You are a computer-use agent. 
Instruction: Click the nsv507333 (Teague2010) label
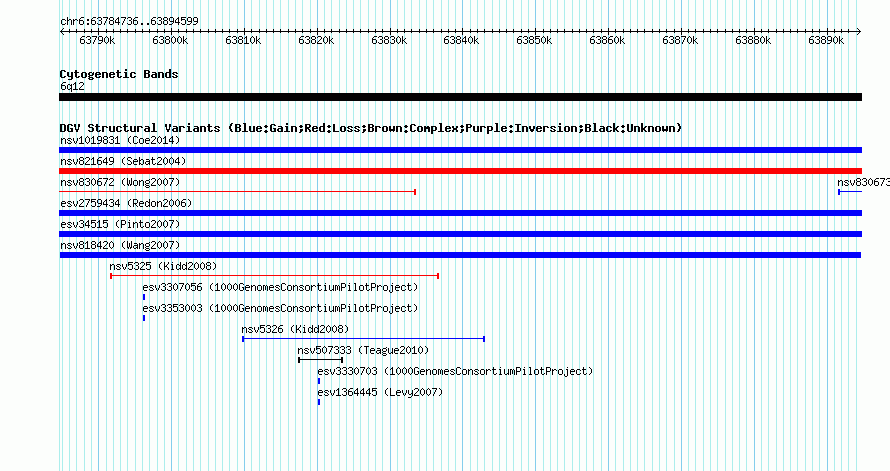[x=363, y=350]
